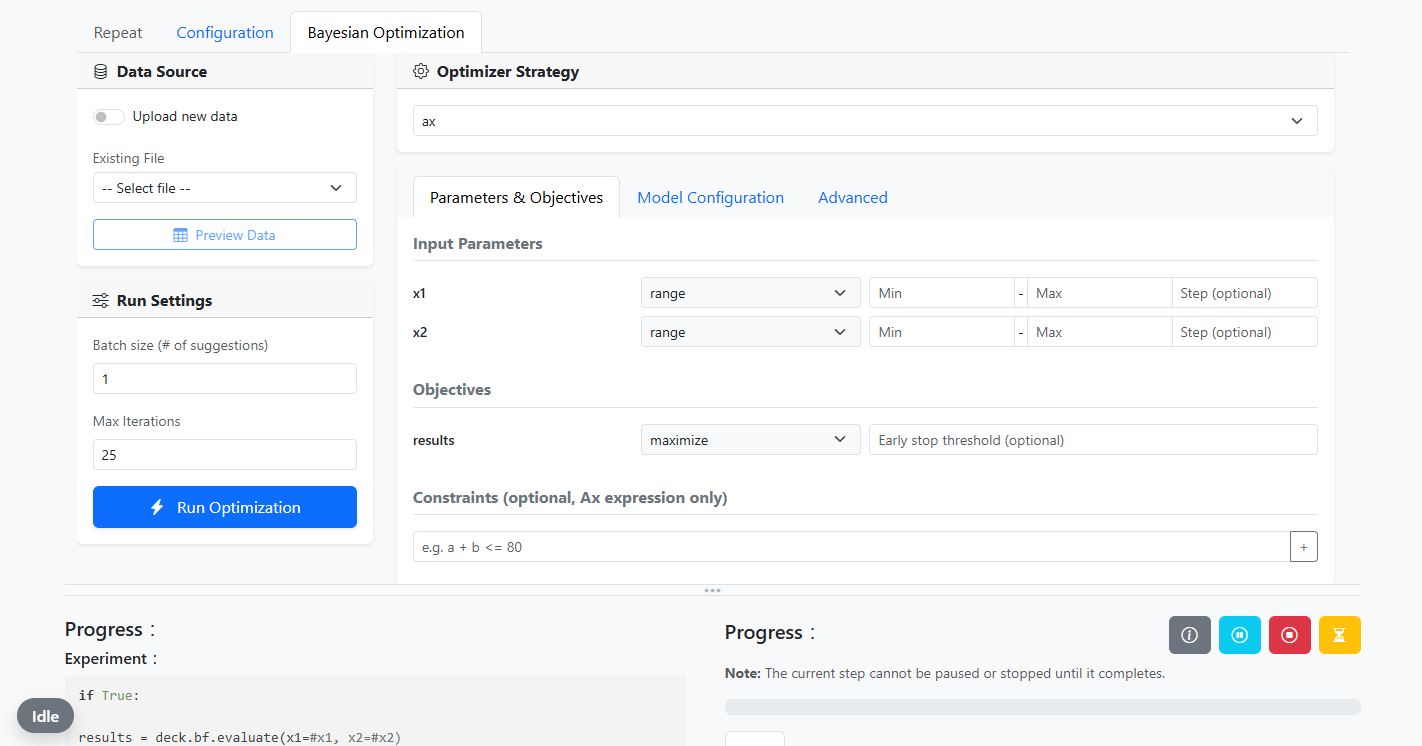Click the gray info icon button
The width and height of the screenshot is (1422, 746).
[1189, 635]
